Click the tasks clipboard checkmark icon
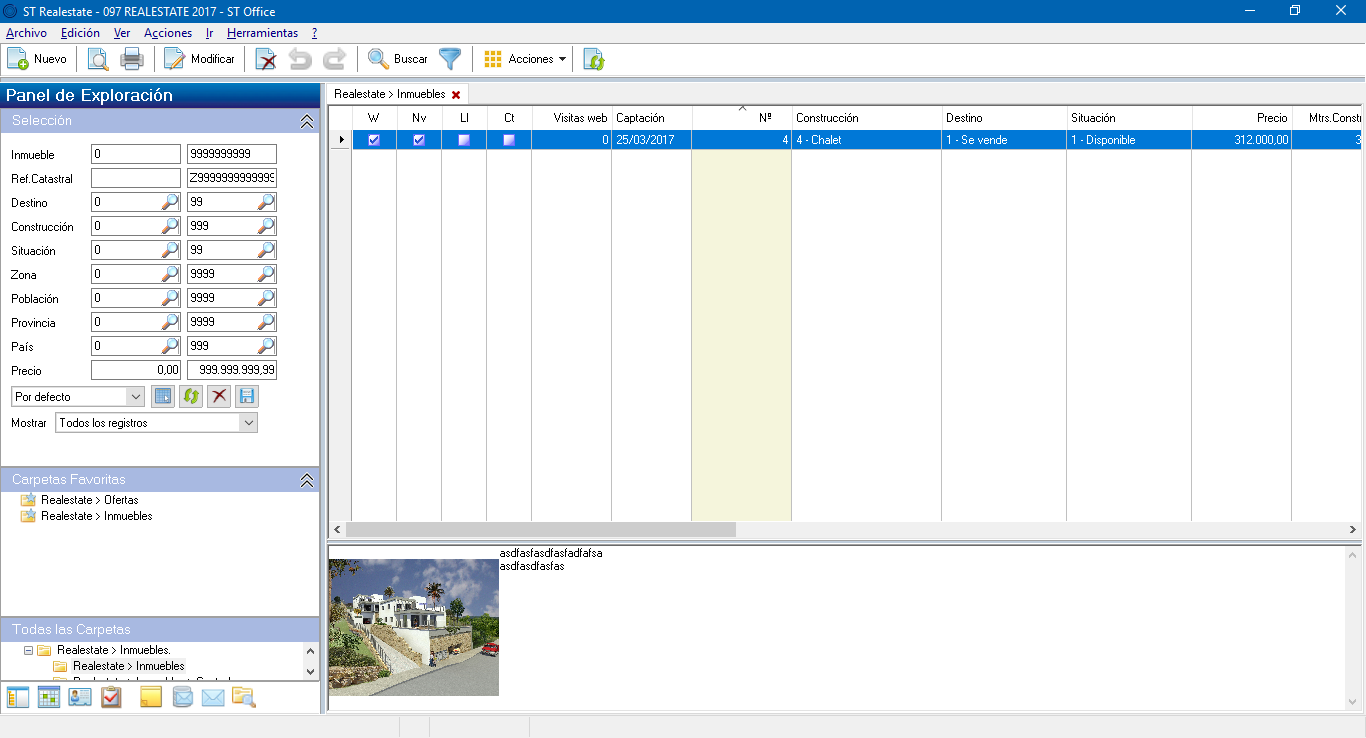 111,697
